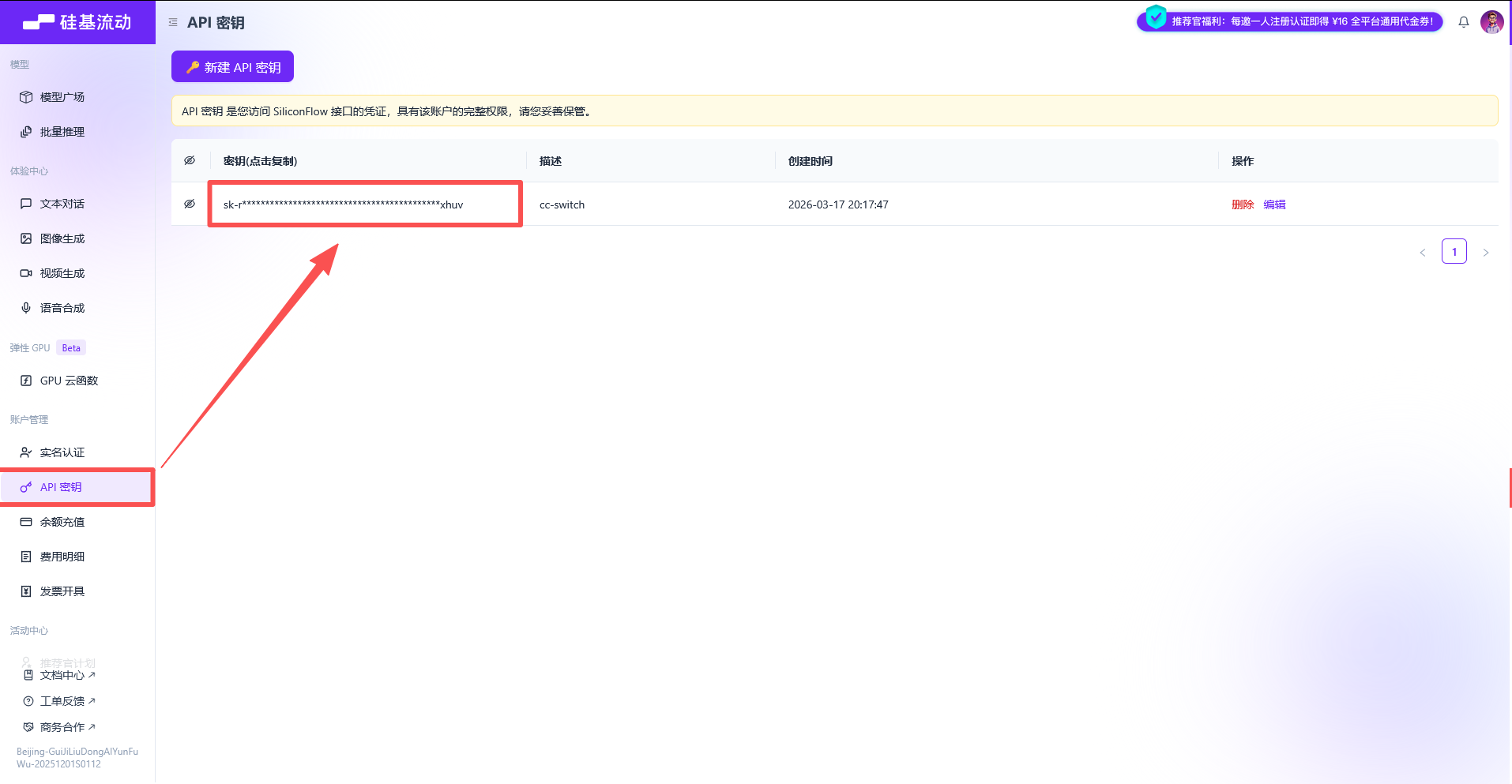The image size is (1512, 784).
Task: Click the 商务合作 handshake icon
Action: click(28, 727)
